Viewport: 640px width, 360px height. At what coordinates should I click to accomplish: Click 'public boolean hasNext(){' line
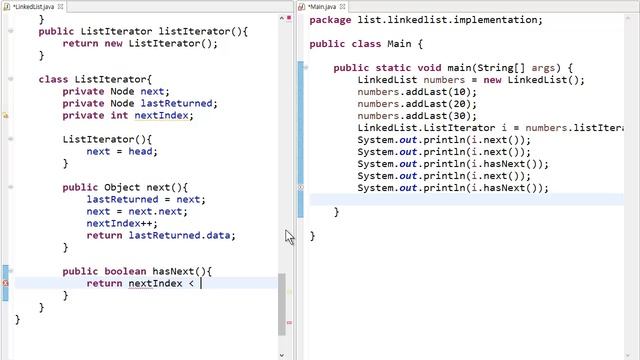click(137, 271)
